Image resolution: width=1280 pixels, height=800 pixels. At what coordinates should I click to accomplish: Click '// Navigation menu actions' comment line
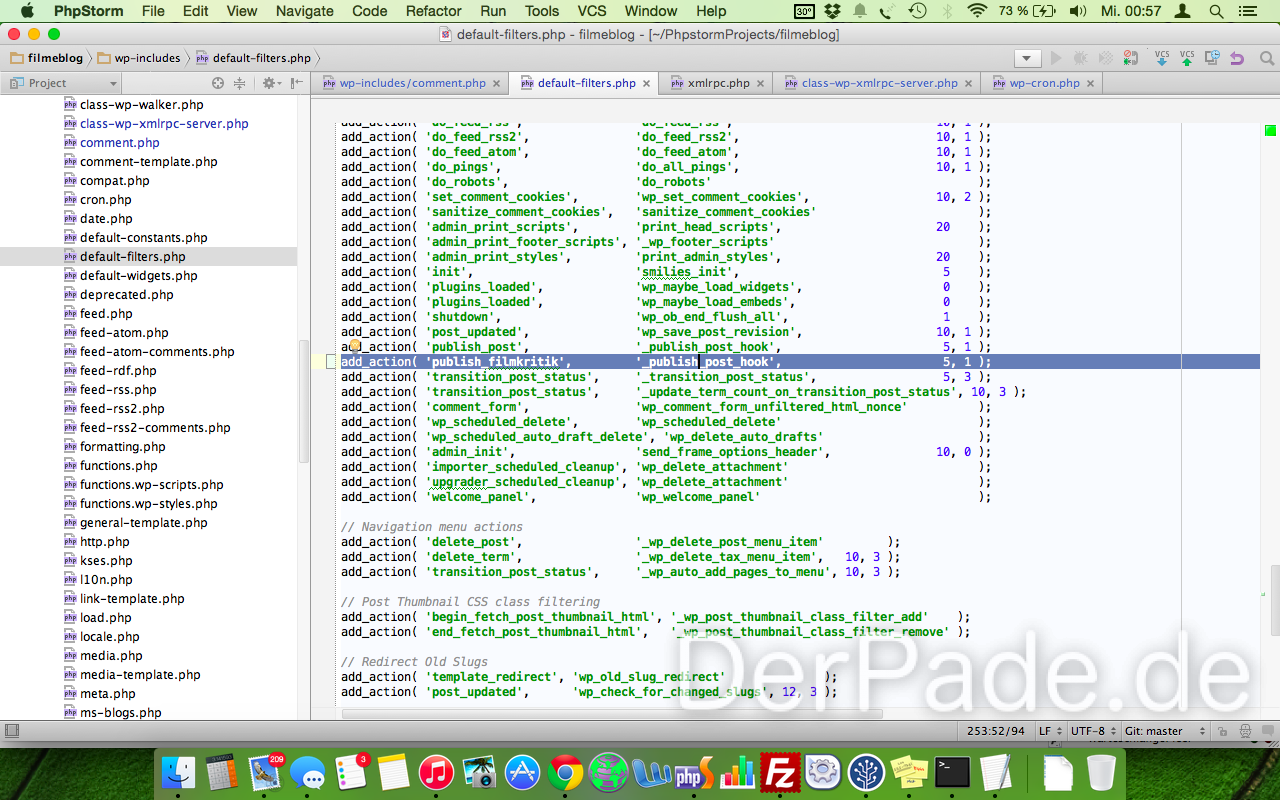pos(432,527)
